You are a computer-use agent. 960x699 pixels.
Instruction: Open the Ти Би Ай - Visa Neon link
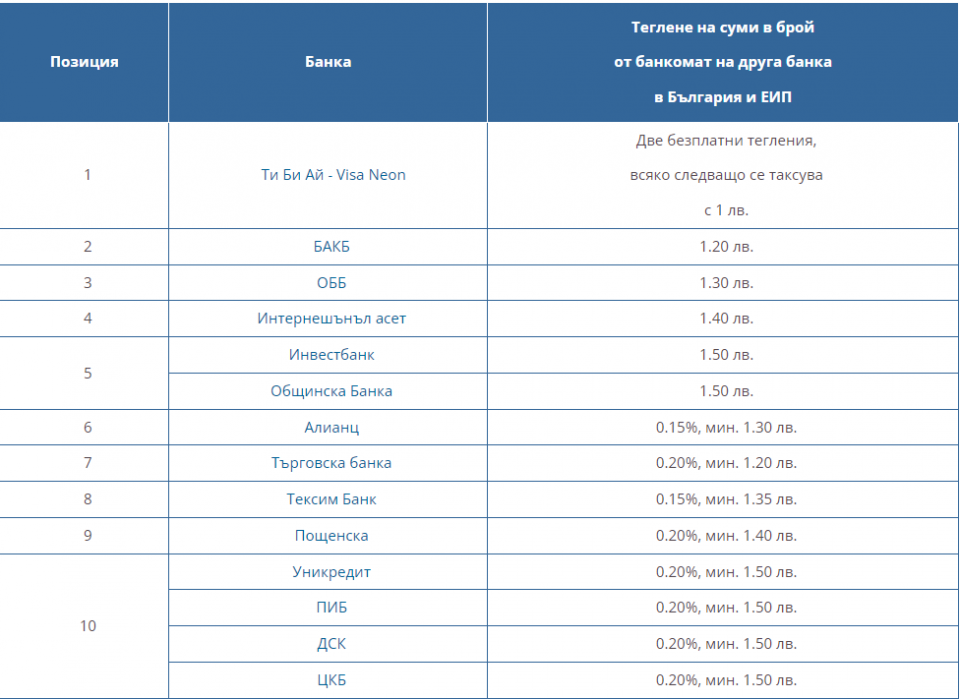point(332,175)
